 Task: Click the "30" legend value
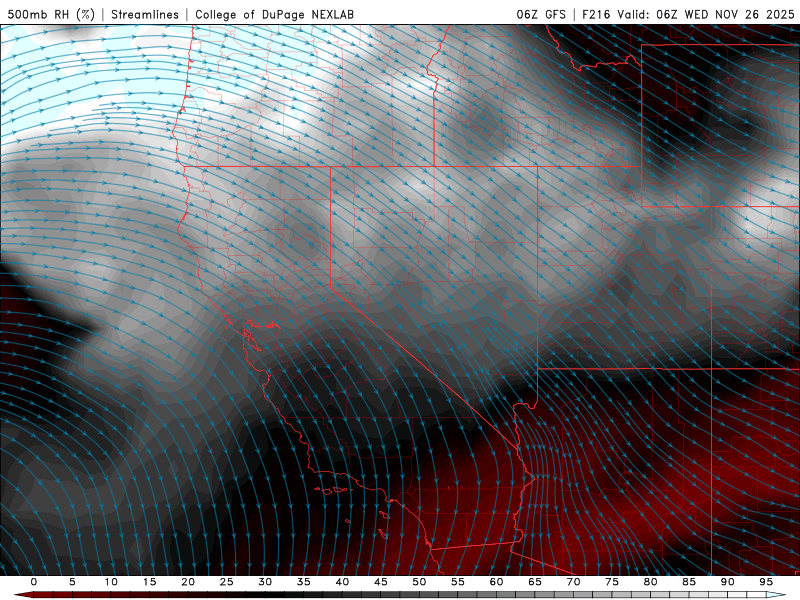[265, 582]
